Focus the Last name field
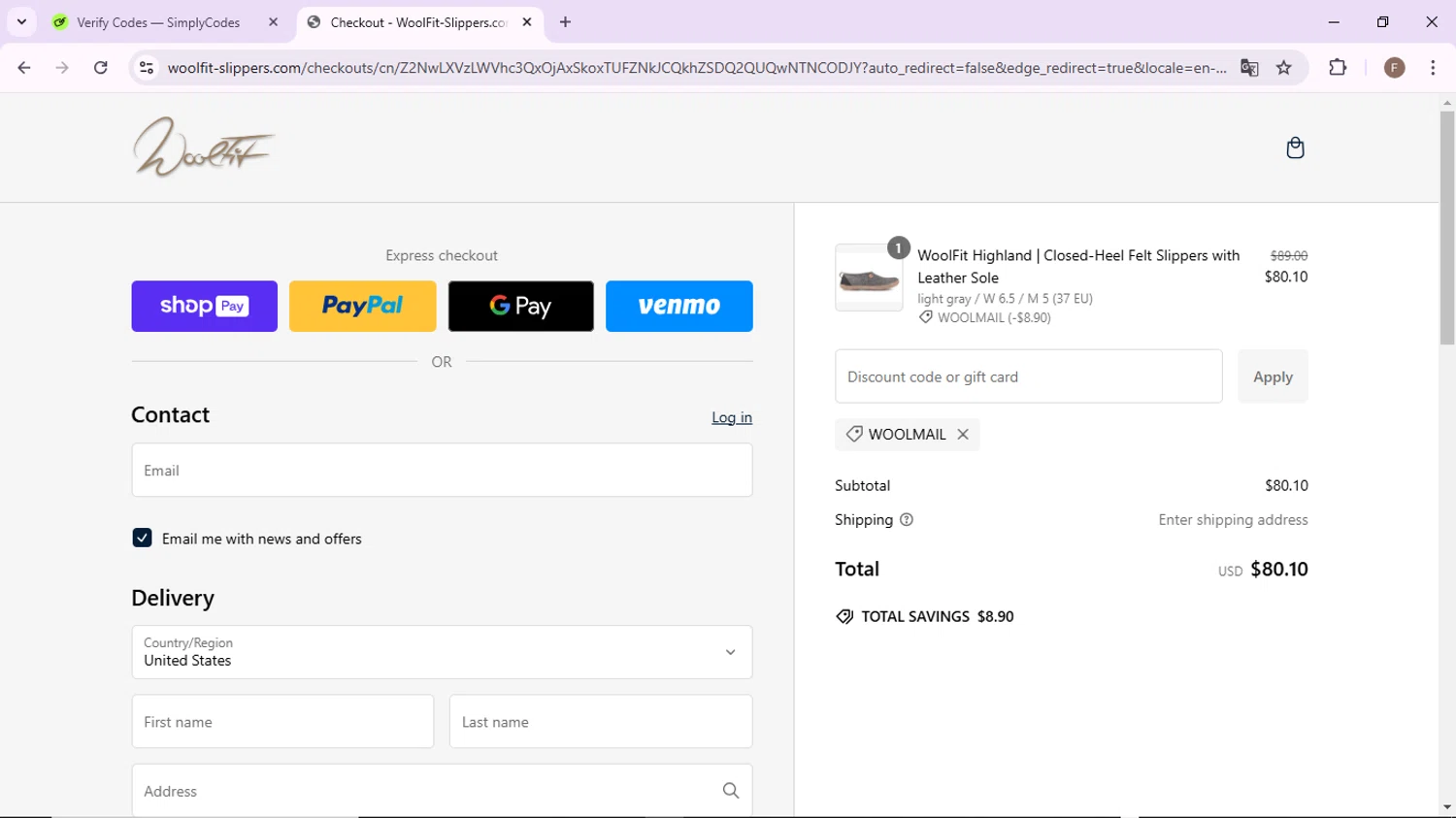The height and width of the screenshot is (818, 1456). 601,722
